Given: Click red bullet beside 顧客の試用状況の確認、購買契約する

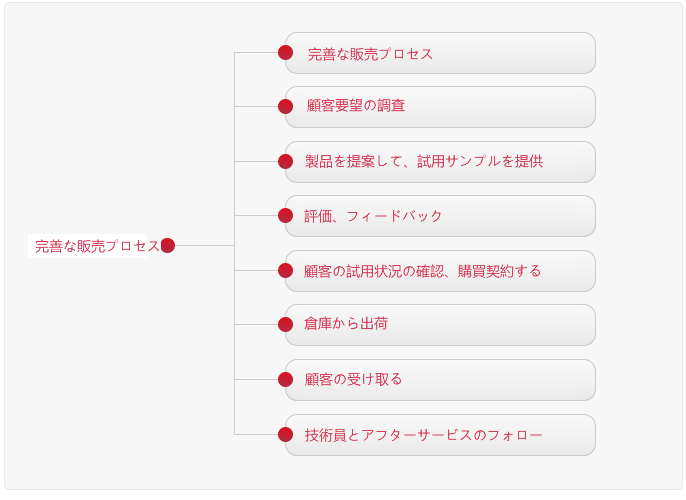Looking at the screenshot, I should [285, 270].
